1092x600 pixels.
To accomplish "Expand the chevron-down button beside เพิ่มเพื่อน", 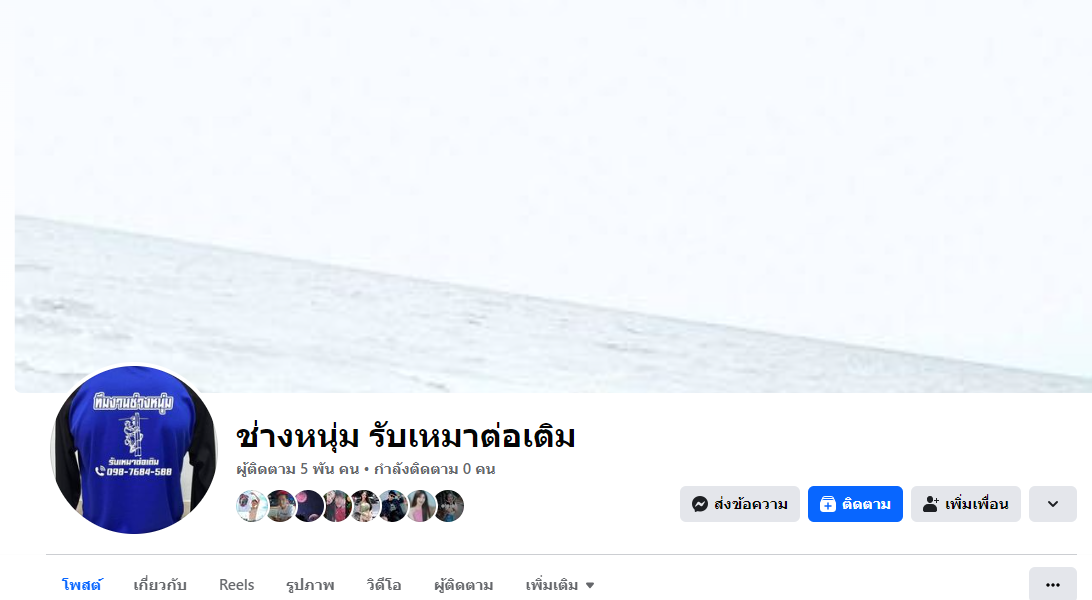I will point(1053,504).
